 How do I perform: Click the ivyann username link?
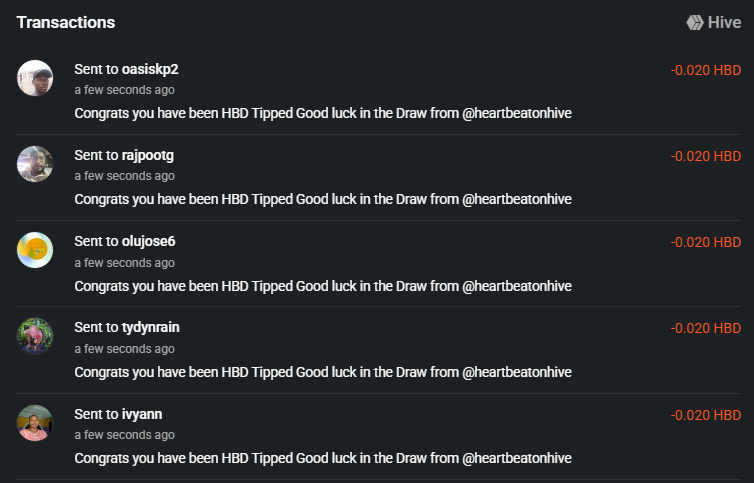coord(142,413)
